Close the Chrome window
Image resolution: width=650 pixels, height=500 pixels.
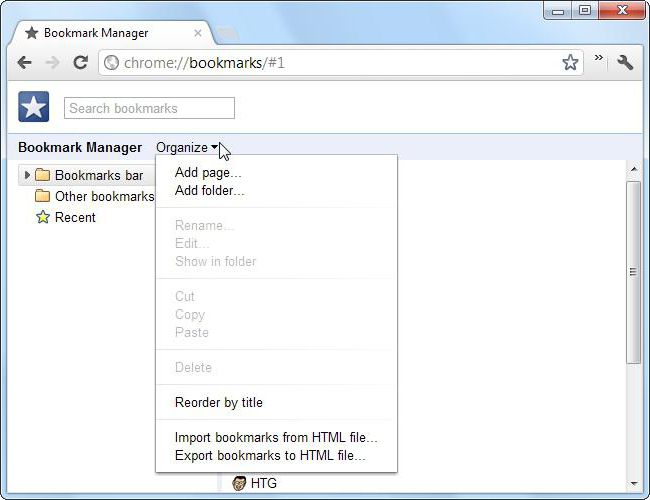622,10
